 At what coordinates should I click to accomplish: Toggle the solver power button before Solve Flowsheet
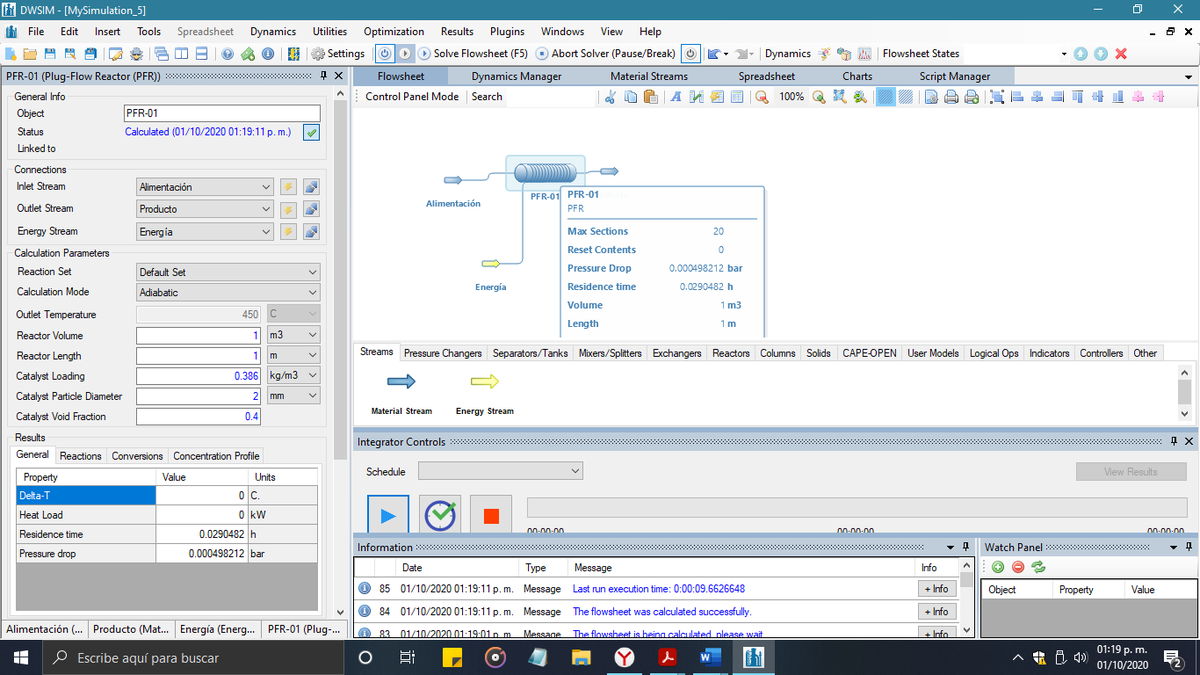point(385,53)
